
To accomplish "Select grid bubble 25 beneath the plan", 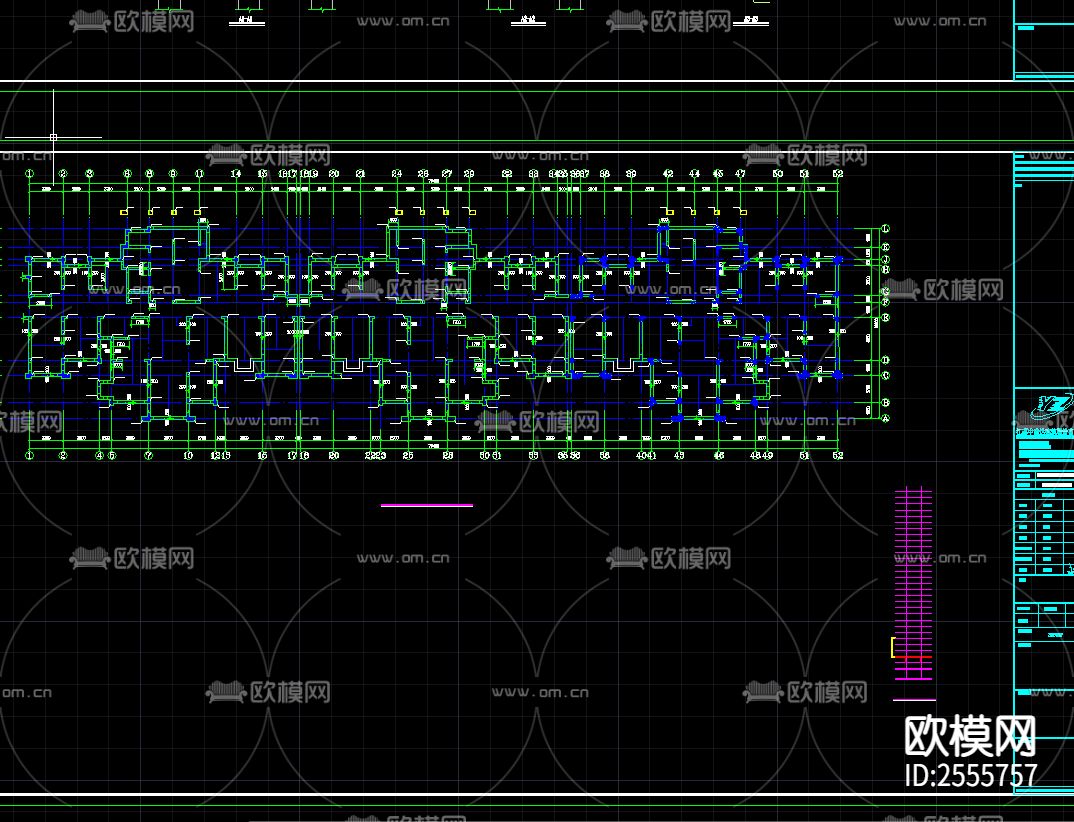I will coord(407,455).
